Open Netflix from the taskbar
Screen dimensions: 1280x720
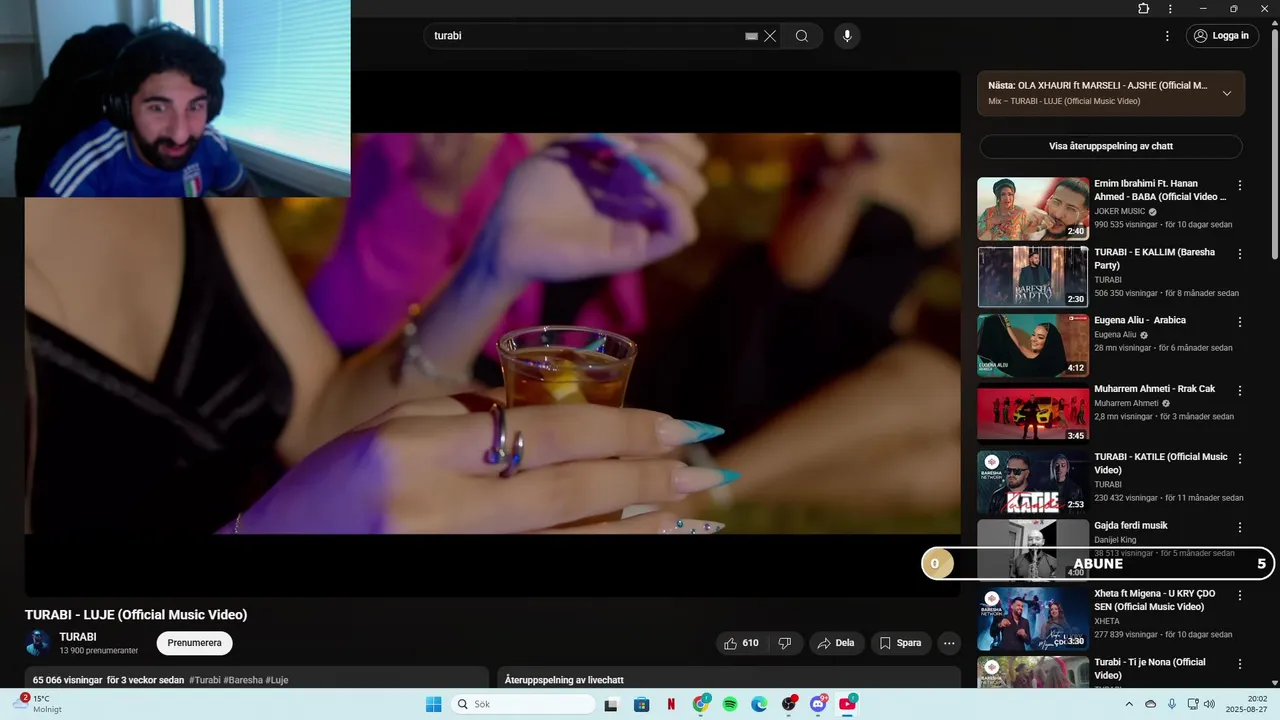(671, 704)
